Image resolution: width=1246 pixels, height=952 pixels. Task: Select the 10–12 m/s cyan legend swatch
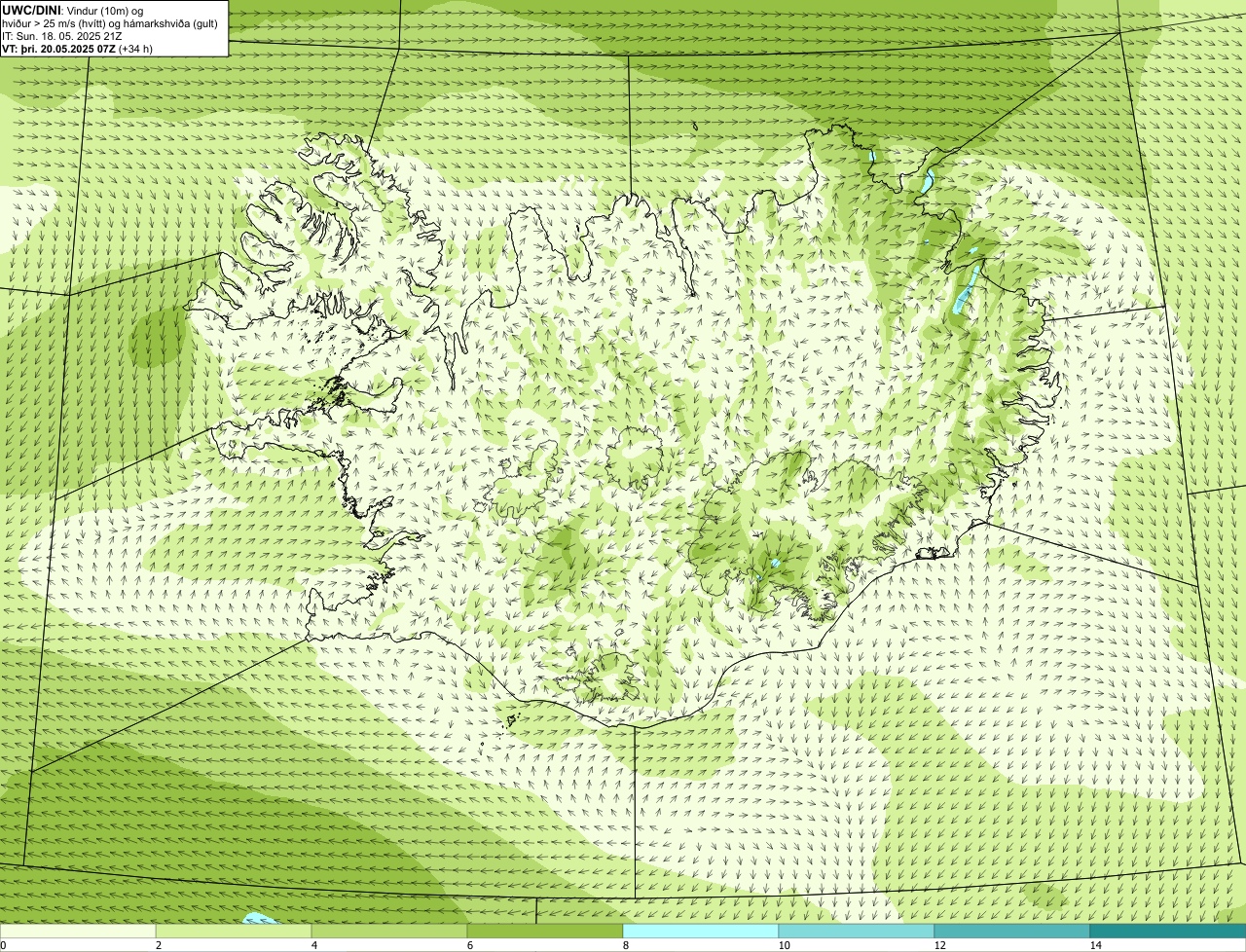click(x=857, y=931)
